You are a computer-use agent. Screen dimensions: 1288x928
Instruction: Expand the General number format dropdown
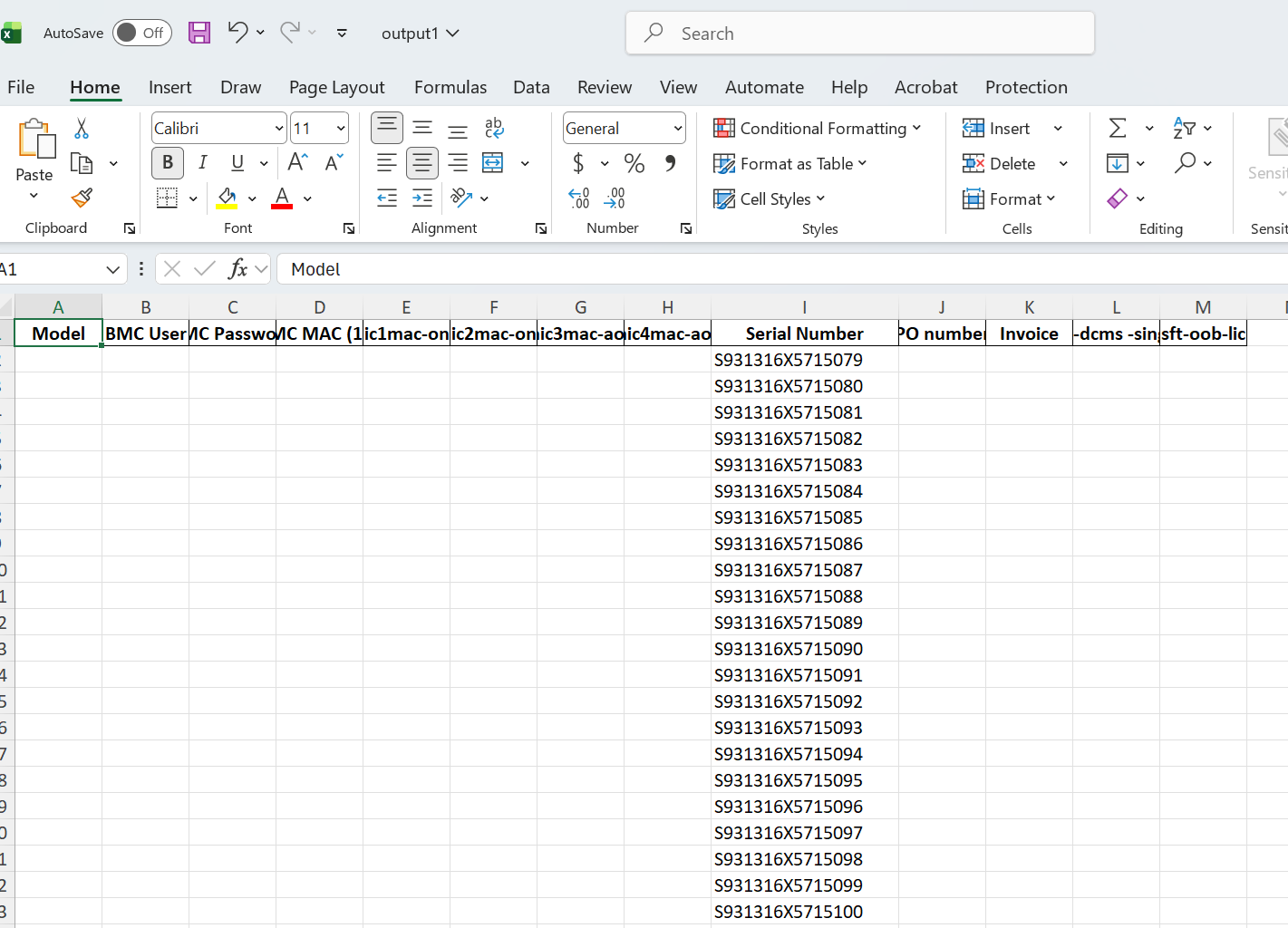(x=677, y=129)
